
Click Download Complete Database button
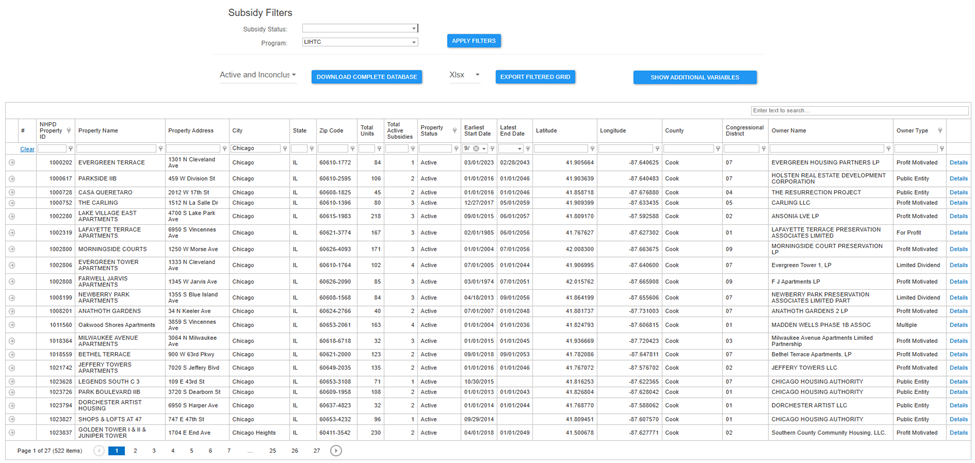coord(367,77)
